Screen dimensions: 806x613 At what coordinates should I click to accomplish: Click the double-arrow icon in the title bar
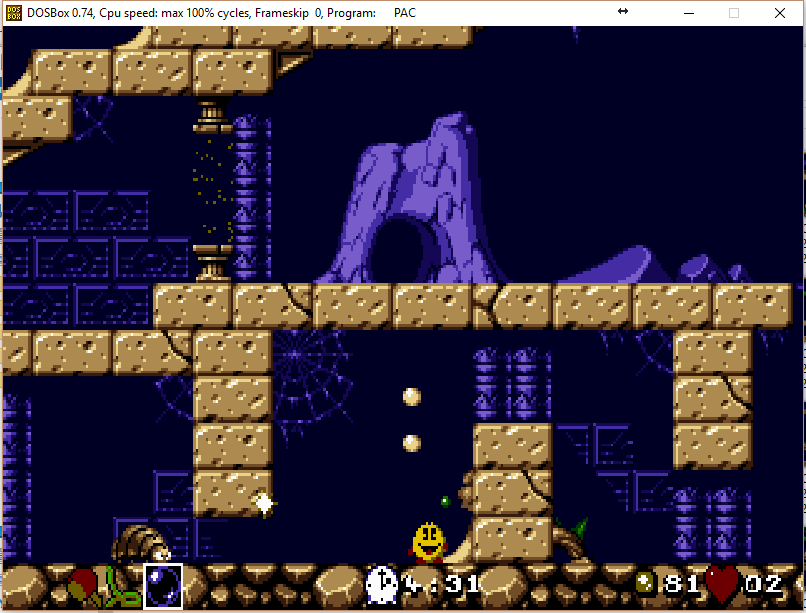coord(622,11)
